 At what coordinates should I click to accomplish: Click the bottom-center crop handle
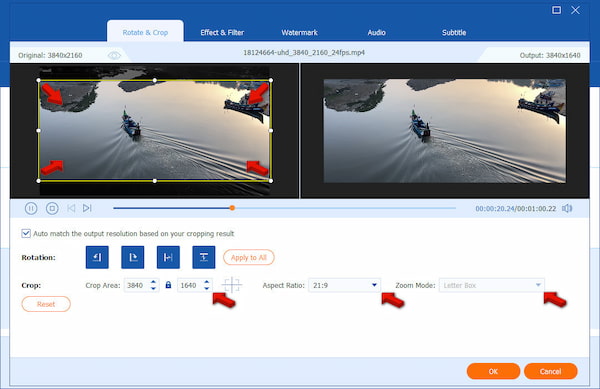[155, 181]
